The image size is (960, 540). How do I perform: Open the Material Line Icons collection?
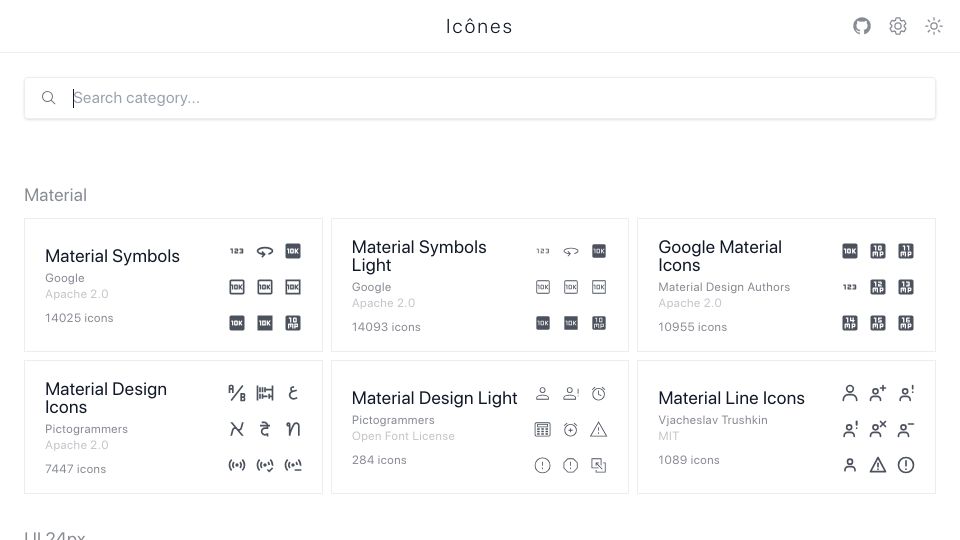point(786,427)
